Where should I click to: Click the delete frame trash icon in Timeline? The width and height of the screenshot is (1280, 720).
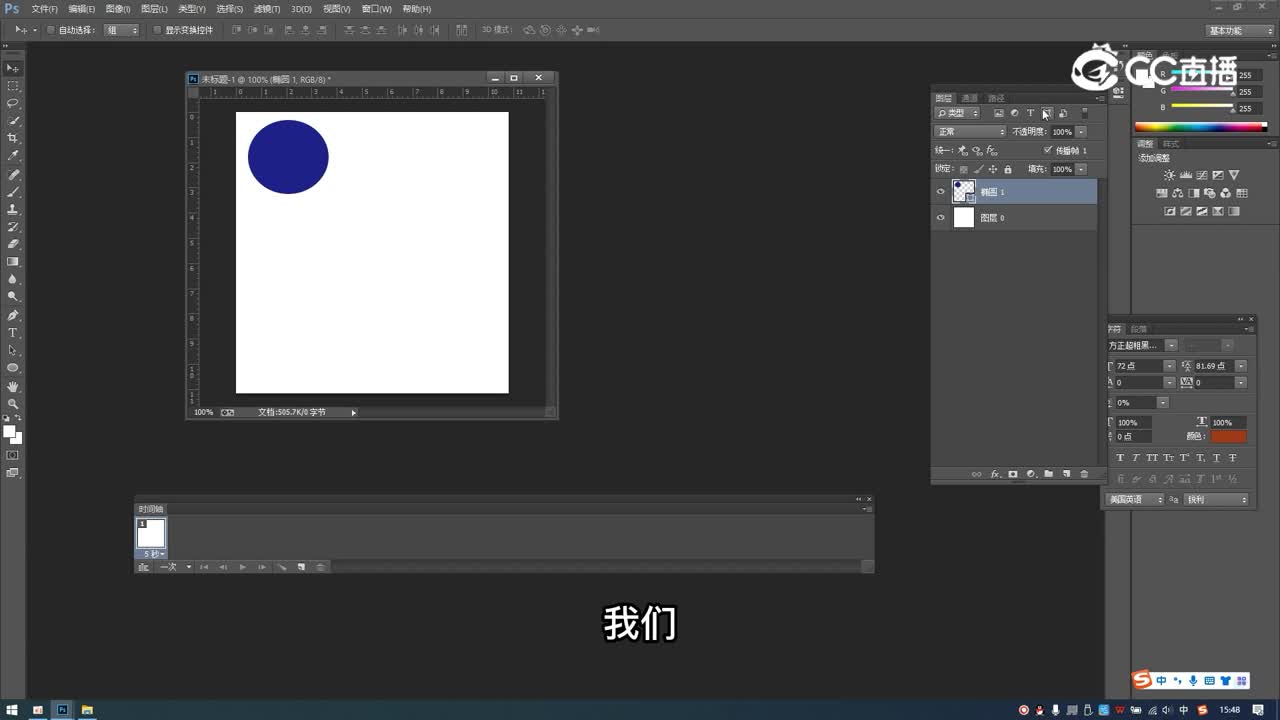pyautogui.click(x=320, y=566)
